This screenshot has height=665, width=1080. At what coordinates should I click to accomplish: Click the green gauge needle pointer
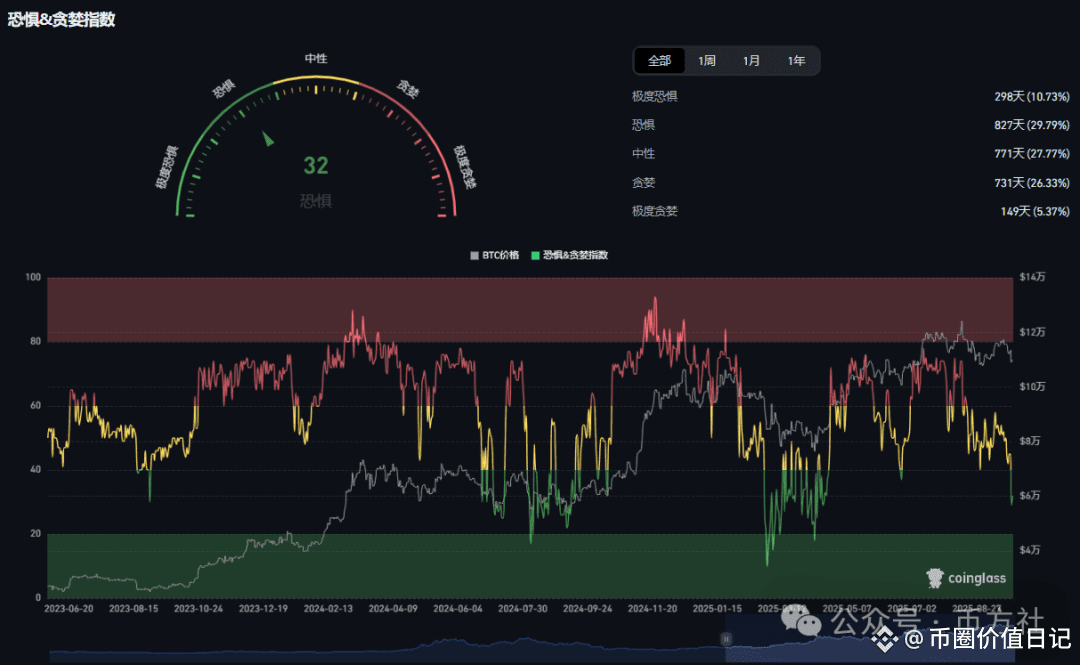click(x=268, y=139)
